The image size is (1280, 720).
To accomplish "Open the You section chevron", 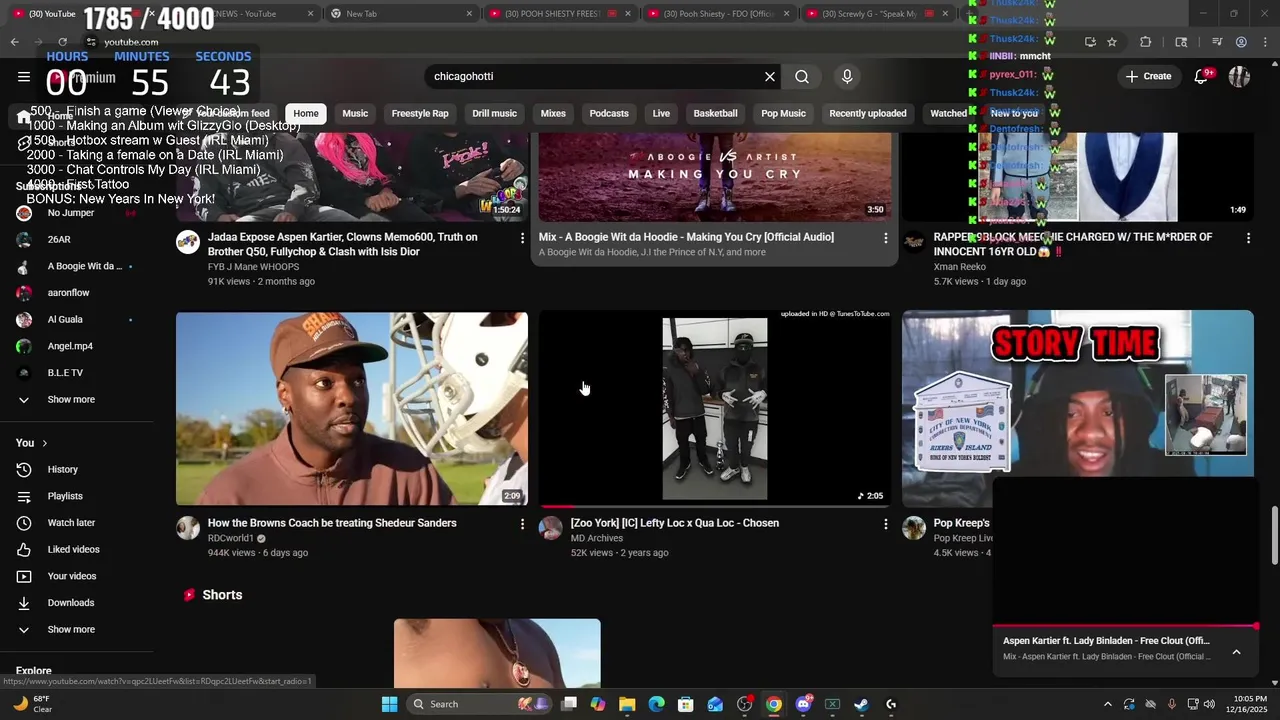I will tap(44, 443).
